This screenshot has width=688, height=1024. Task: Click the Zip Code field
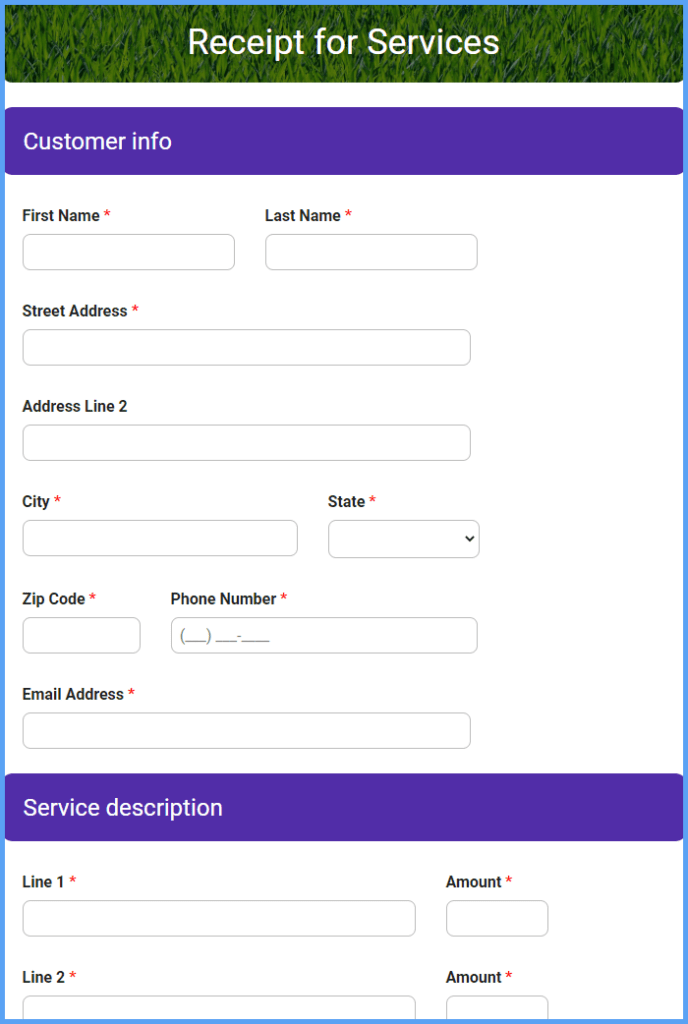tap(81, 635)
